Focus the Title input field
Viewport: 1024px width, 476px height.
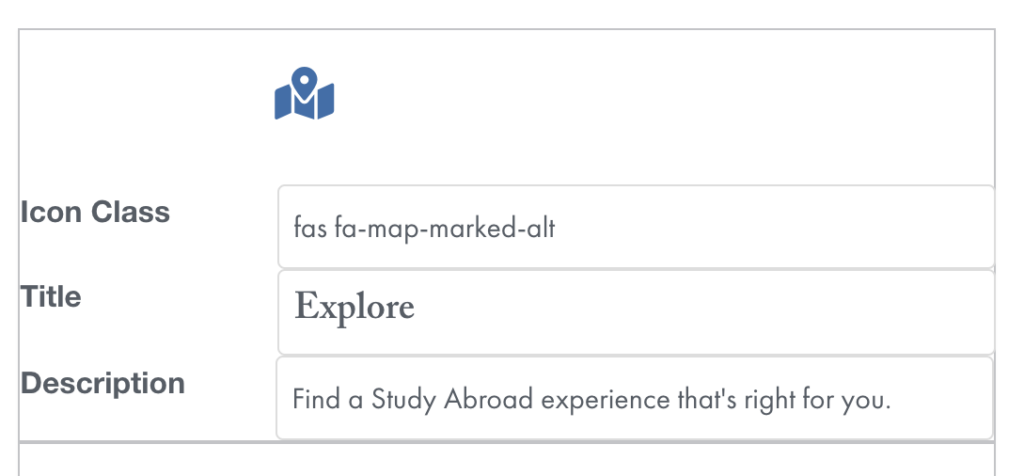(x=636, y=313)
